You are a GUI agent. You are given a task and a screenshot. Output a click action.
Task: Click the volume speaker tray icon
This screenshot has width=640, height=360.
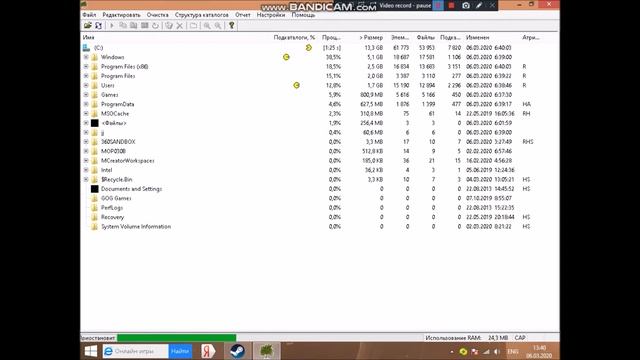[x=497, y=351]
